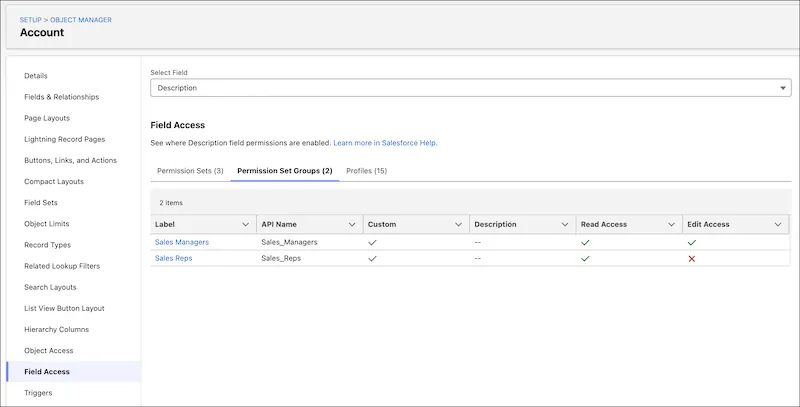Viewport: 800px width, 407px height.
Task: Select Object Access in the sidebar
Action: coord(48,351)
